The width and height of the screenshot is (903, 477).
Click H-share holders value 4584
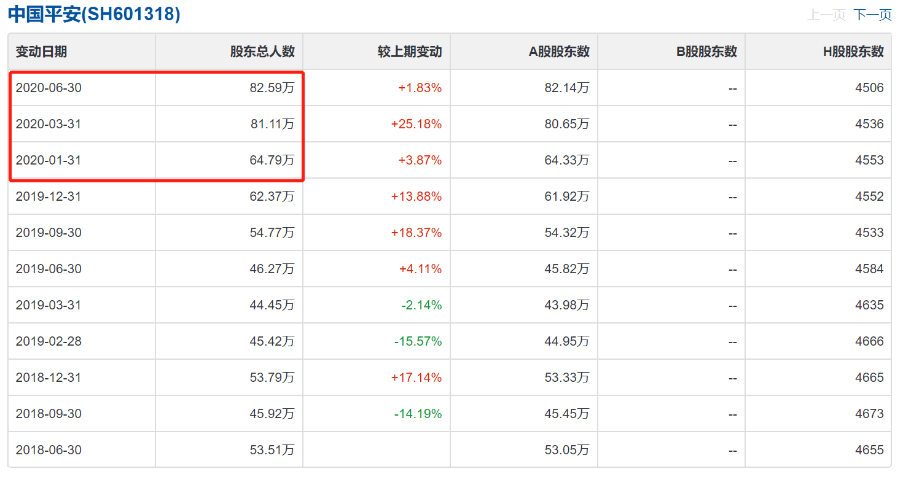pyautogui.click(x=870, y=268)
